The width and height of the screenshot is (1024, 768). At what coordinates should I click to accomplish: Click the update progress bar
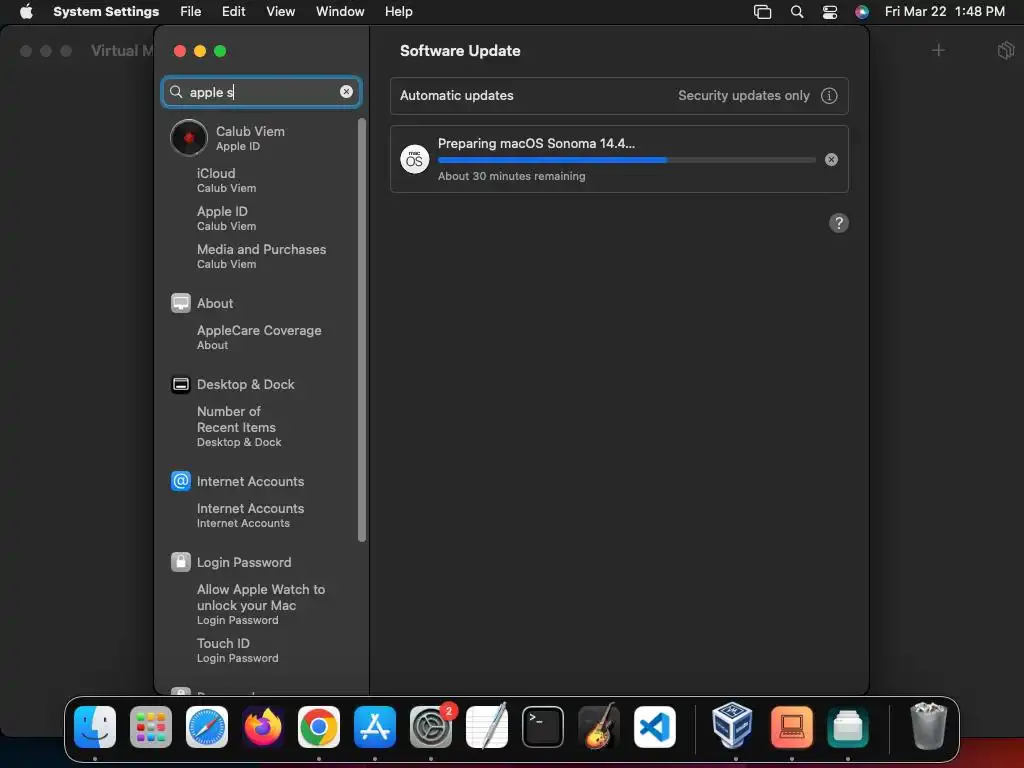click(x=626, y=159)
